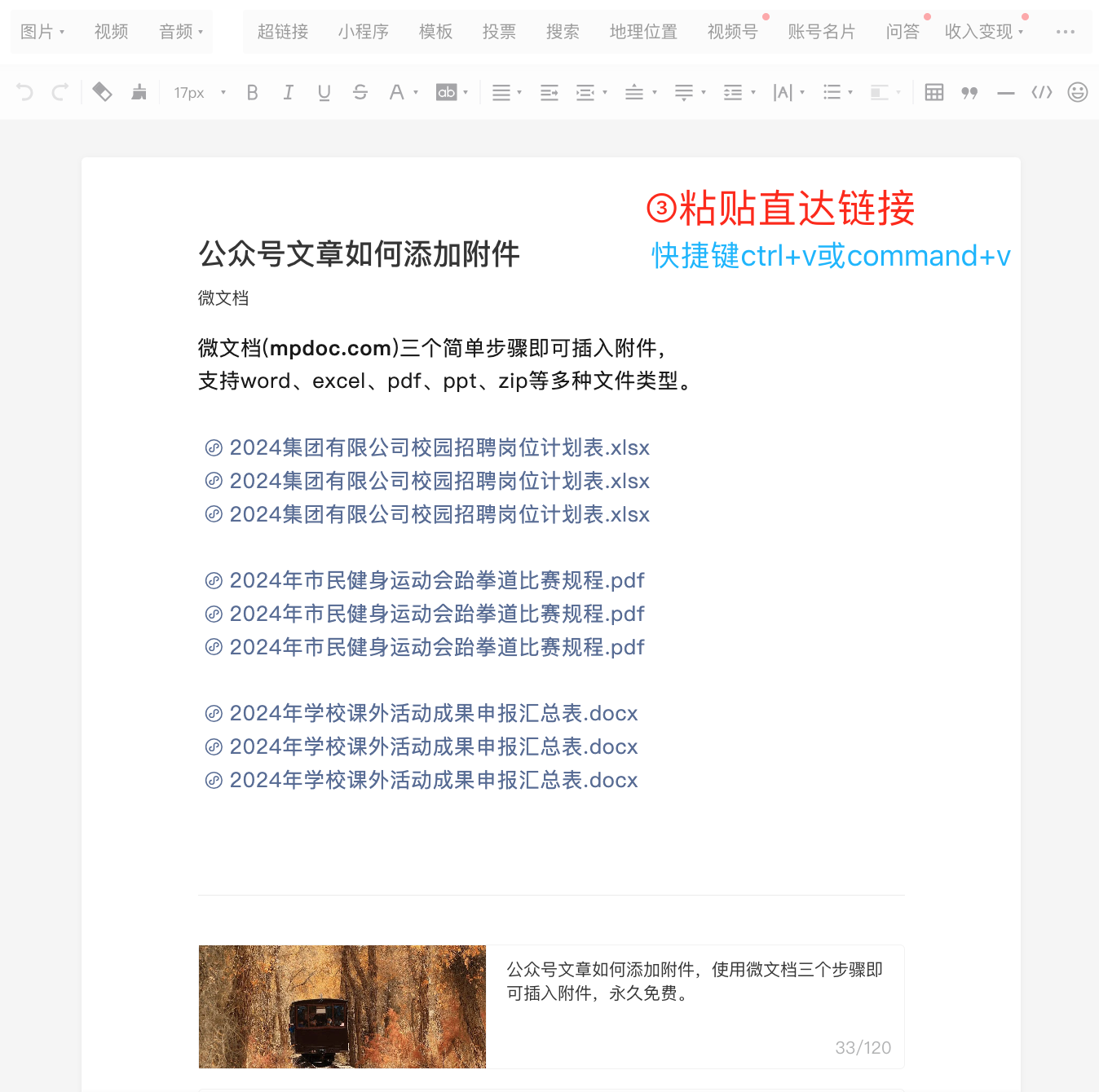Open the emoji picker
The width and height of the screenshot is (1099, 1092).
pos(1078,92)
